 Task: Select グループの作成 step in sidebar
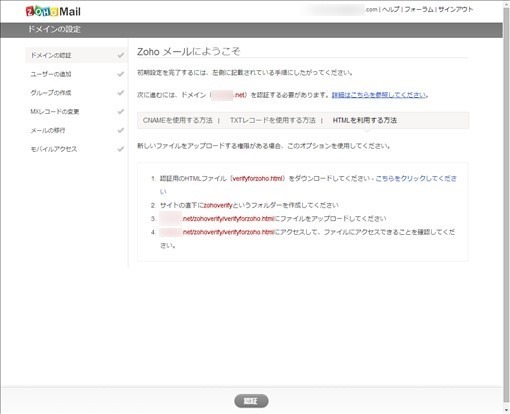(x=51, y=93)
